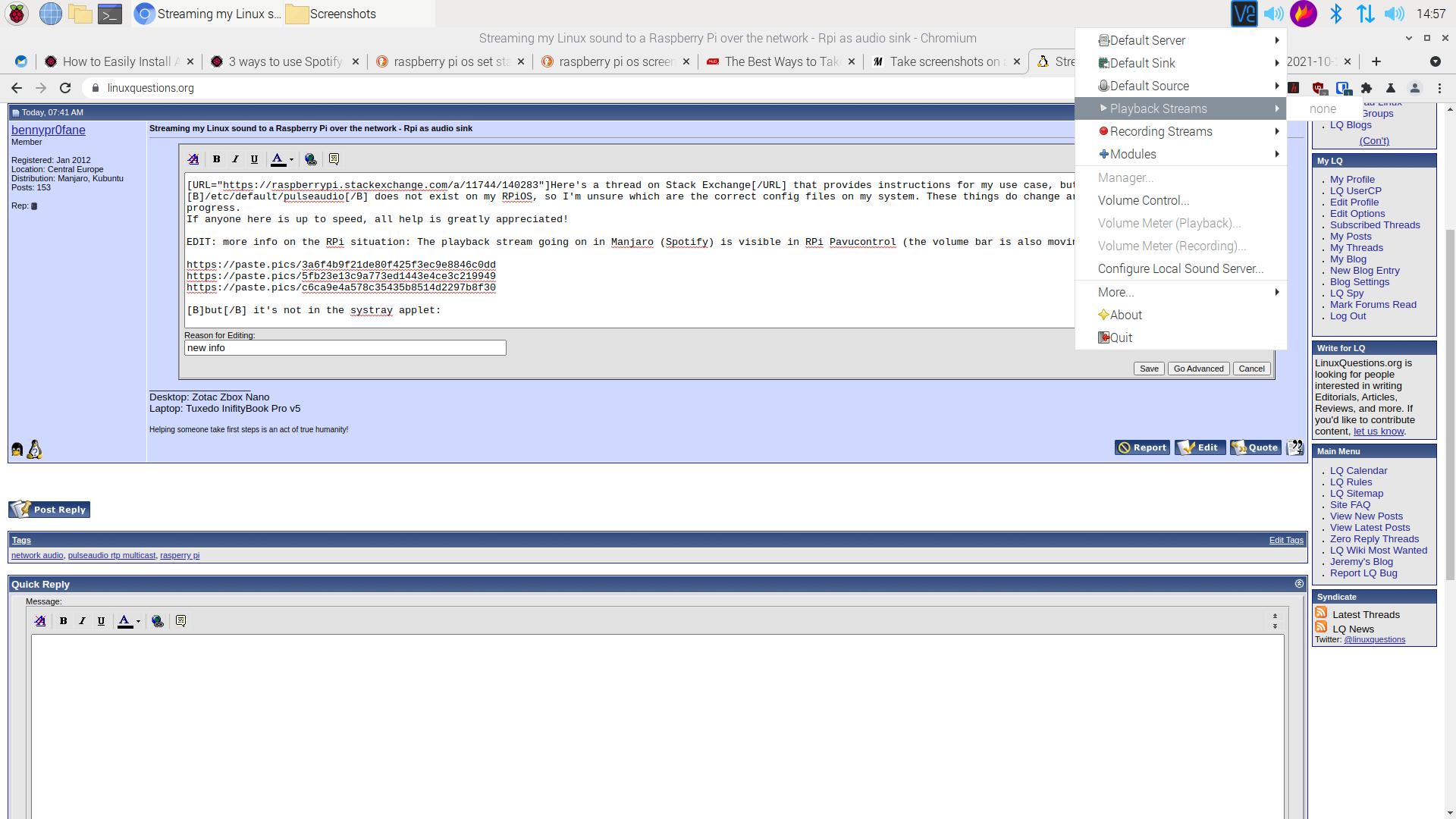Click italic in the Quick Reply toolbar

(83, 621)
